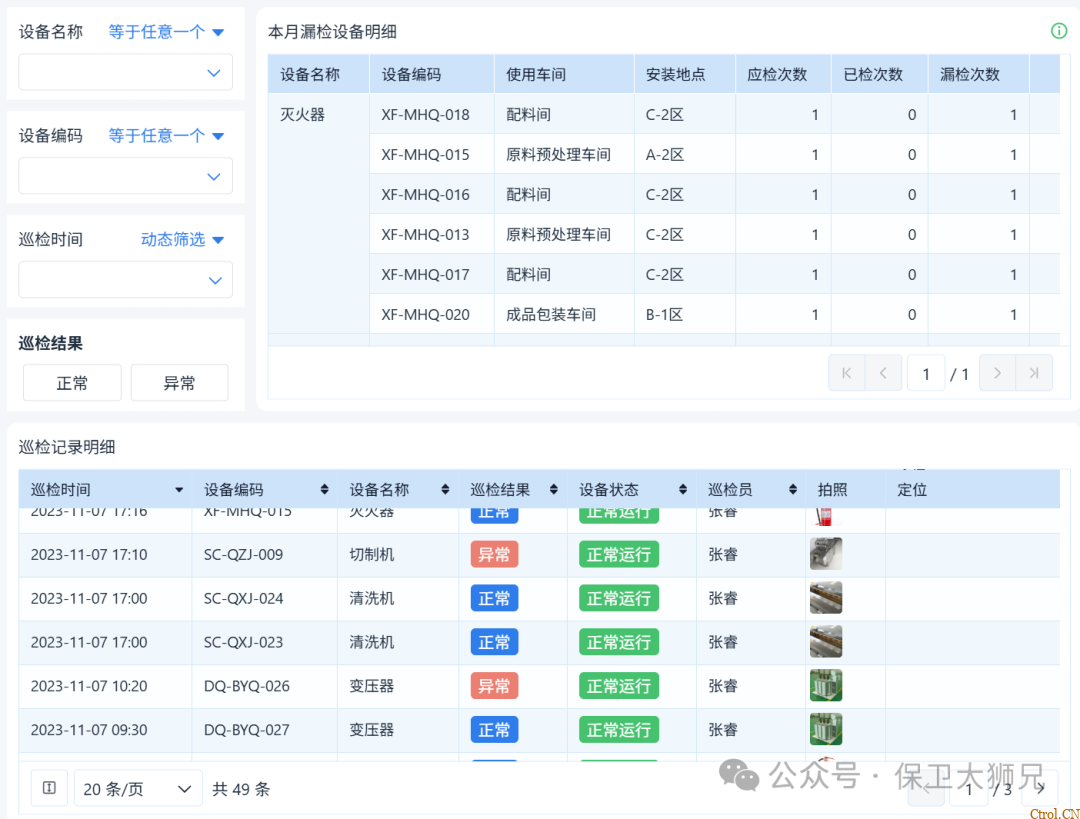Sort by 巡检结果 column

[554, 490]
